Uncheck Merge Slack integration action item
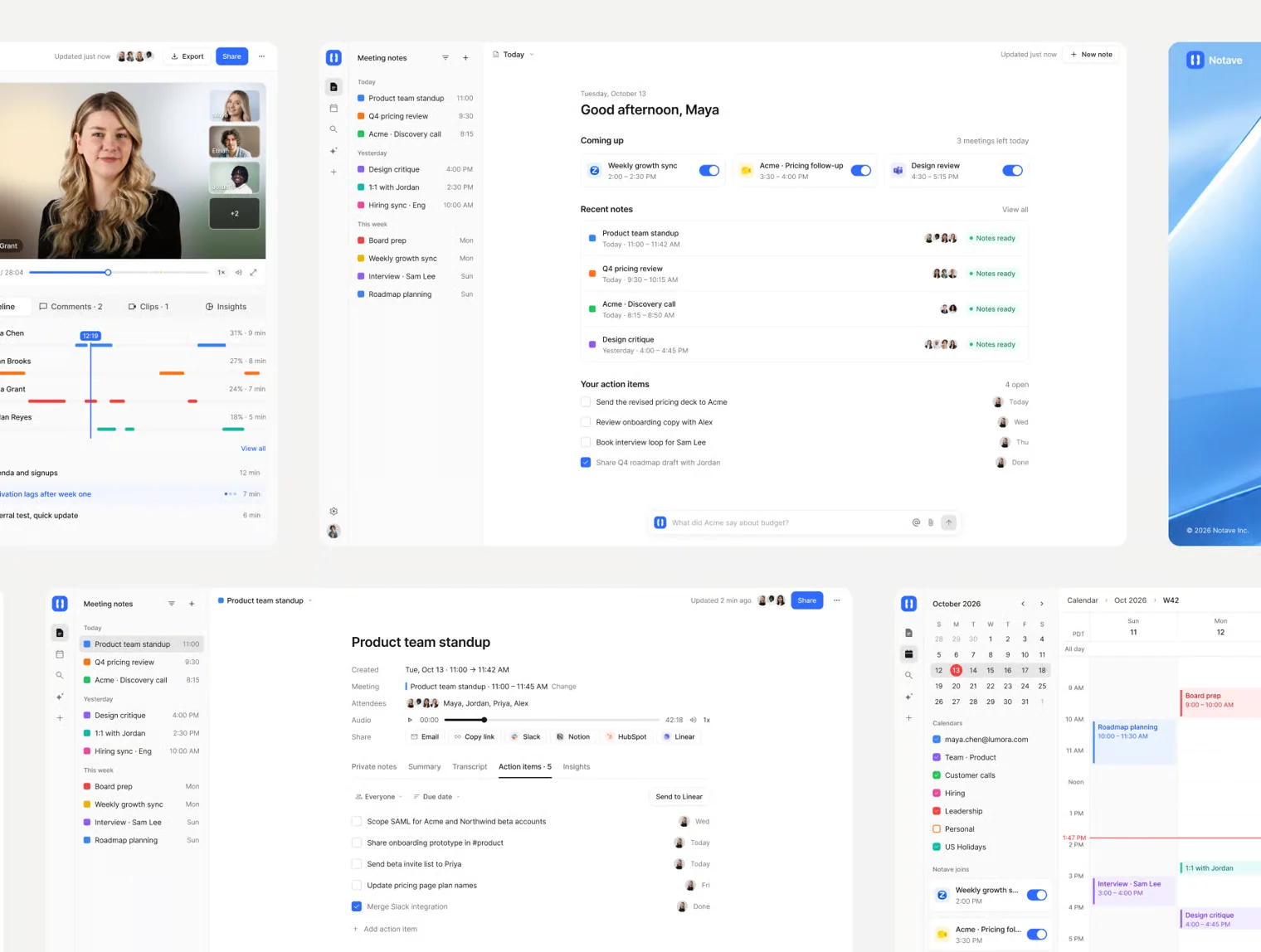1261x952 pixels. click(357, 906)
